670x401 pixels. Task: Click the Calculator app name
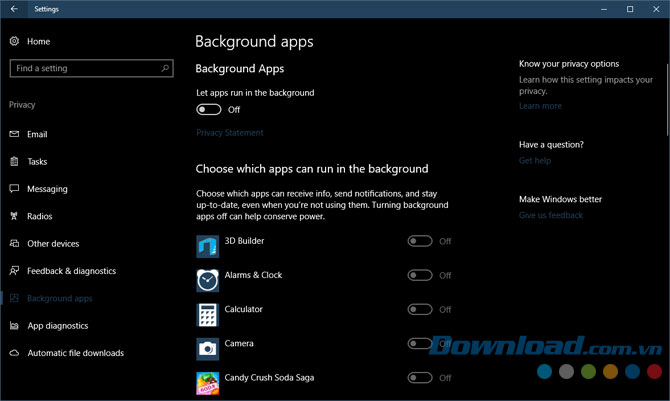(x=244, y=309)
